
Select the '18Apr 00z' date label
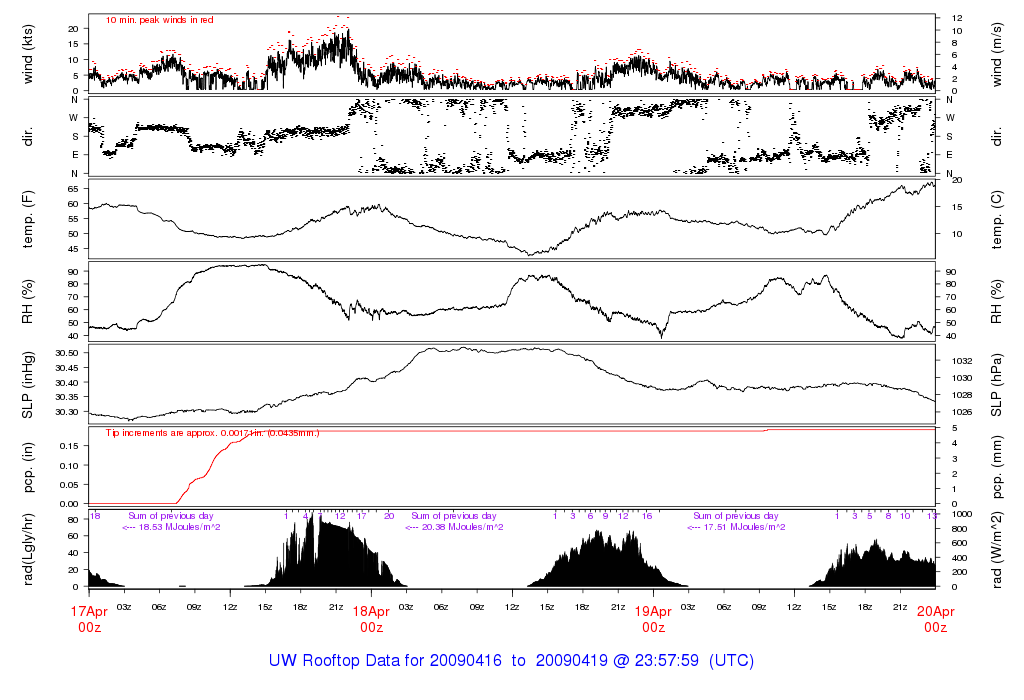click(371, 619)
